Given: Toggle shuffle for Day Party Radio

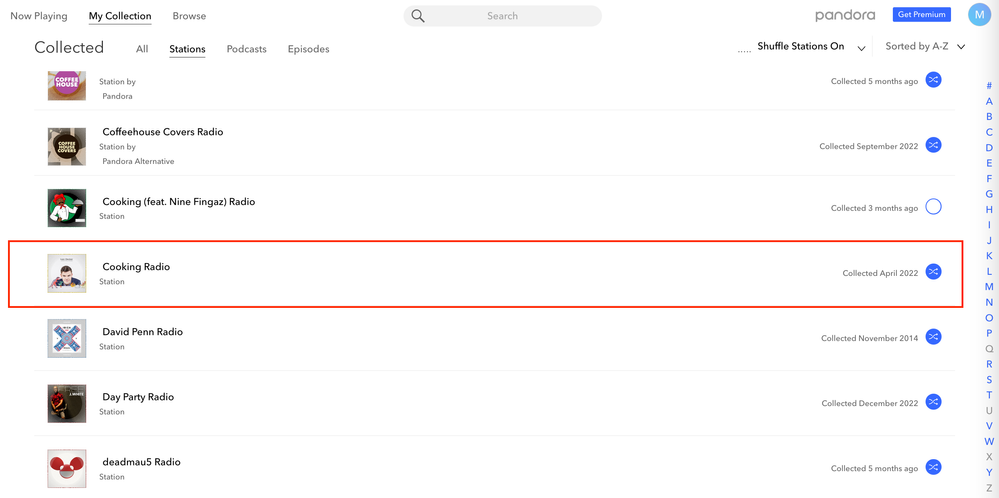Looking at the screenshot, I should tap(933, 402).
